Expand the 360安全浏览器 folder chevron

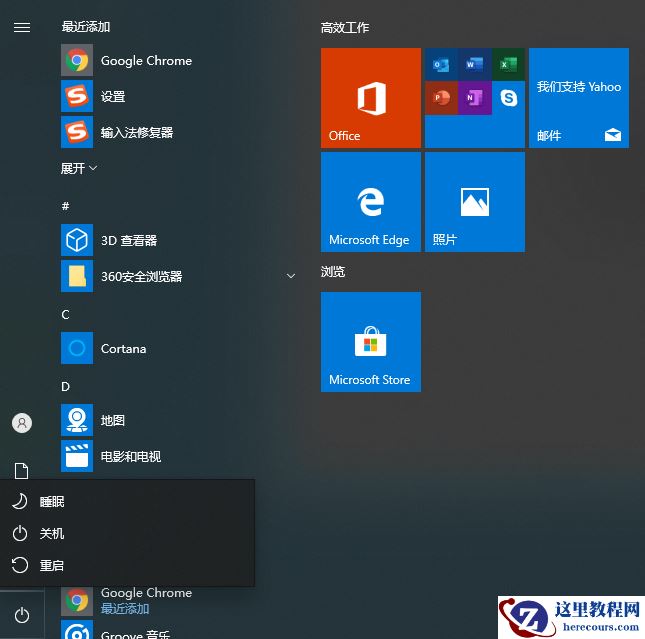(291, 276)
